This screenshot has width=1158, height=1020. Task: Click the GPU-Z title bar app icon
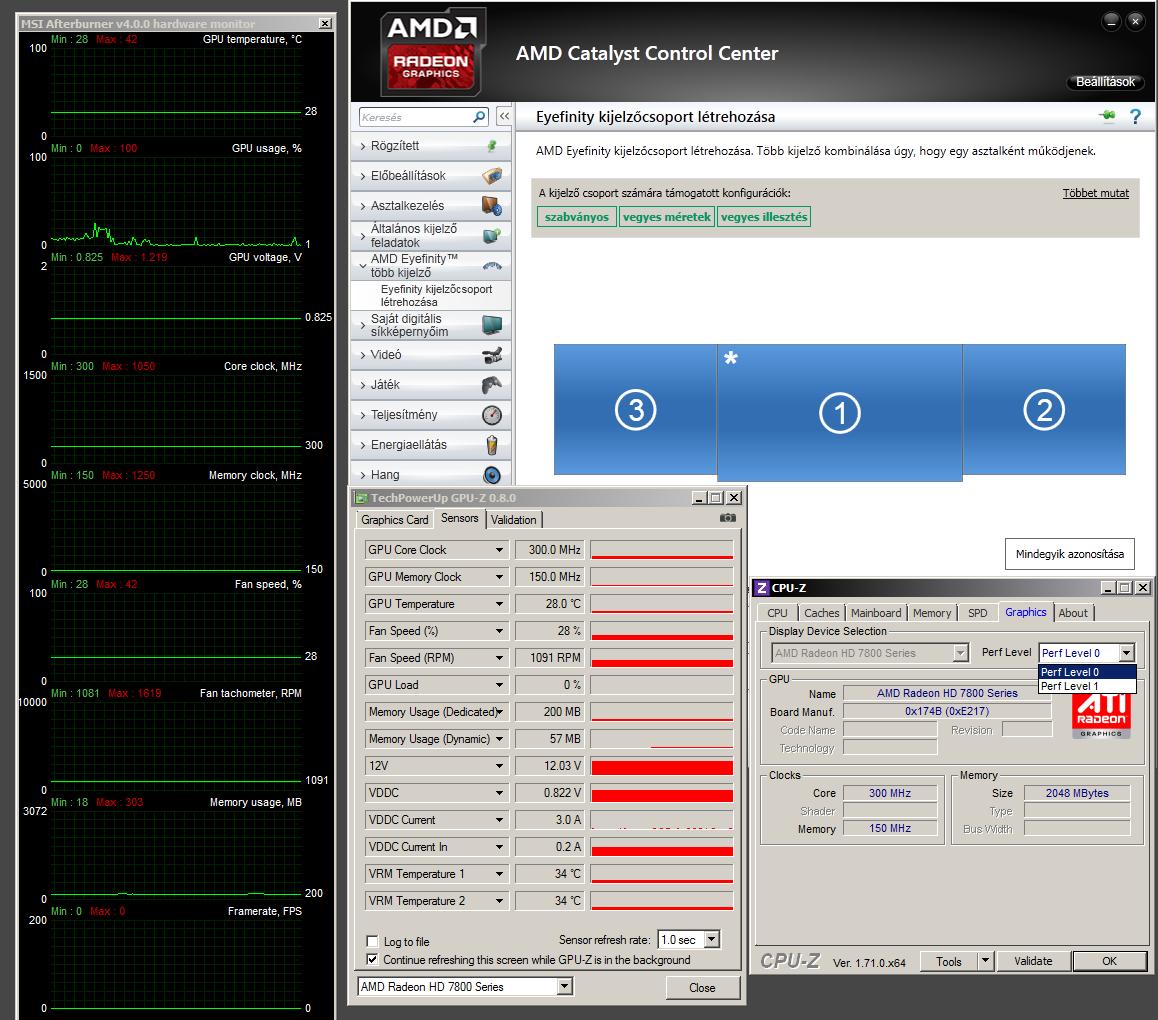pos(362,498)
